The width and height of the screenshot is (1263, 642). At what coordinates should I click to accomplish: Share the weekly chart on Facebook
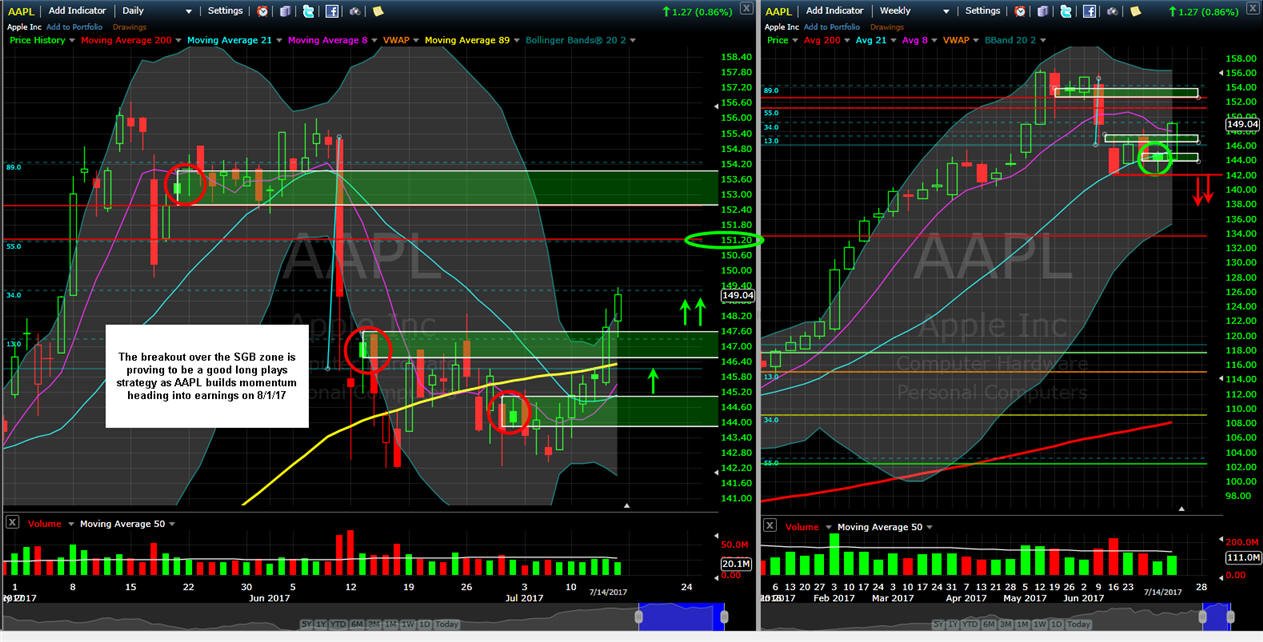tap(1088, 11)
